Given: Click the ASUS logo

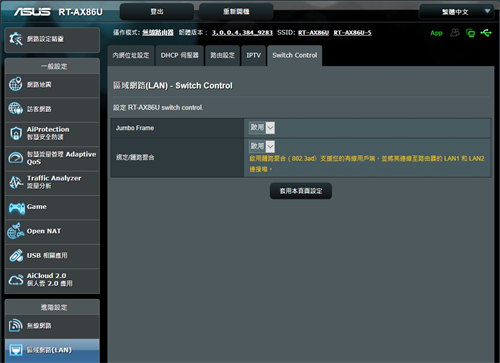Looking at the screenshot, I should (x=32, y=12).
